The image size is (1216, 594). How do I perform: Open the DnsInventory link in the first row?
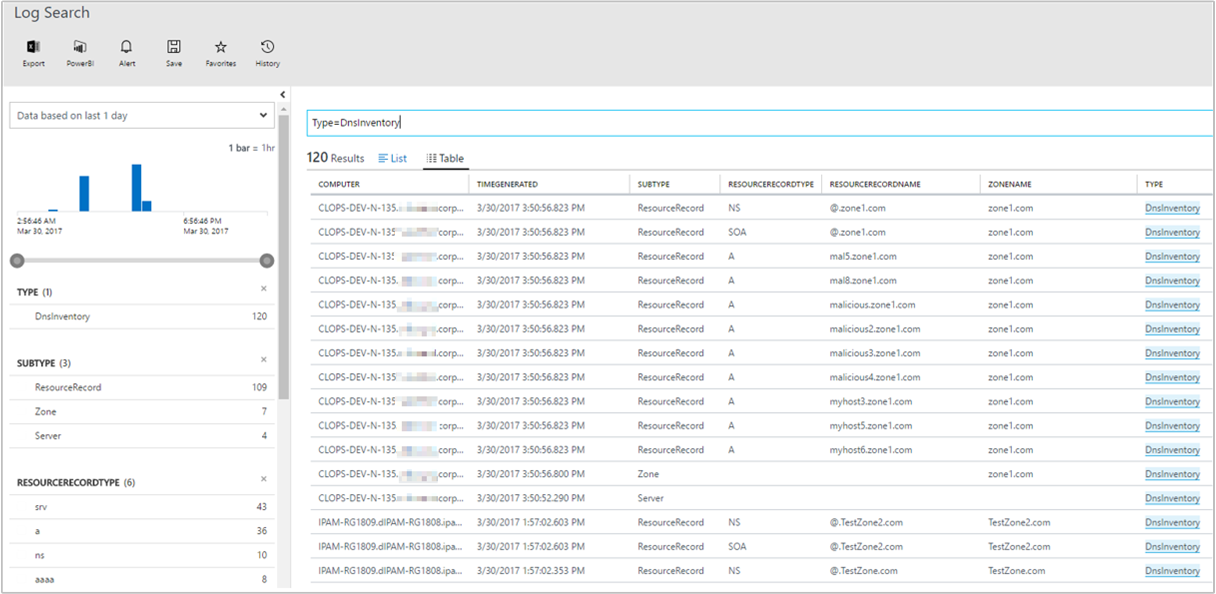tap(1171, 208)
